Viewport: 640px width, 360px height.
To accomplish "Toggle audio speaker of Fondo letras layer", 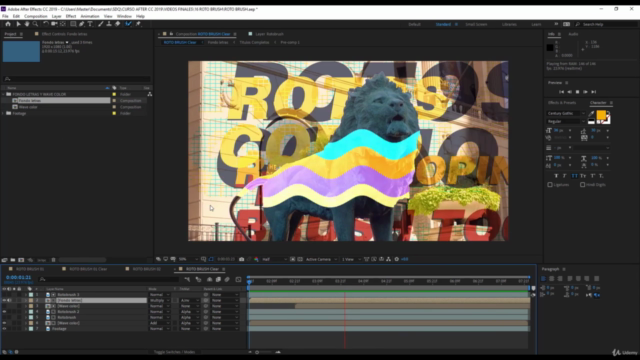I will pyautogui.click(x=9, y=300).
